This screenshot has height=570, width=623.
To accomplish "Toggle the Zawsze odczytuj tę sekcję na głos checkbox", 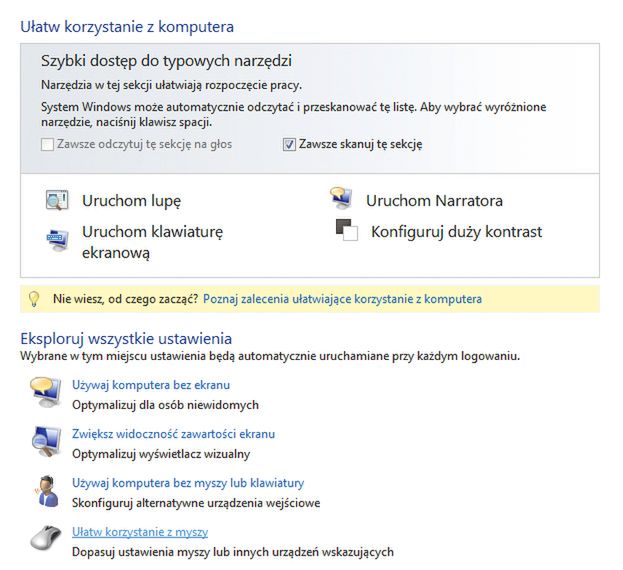I will 48,144.
